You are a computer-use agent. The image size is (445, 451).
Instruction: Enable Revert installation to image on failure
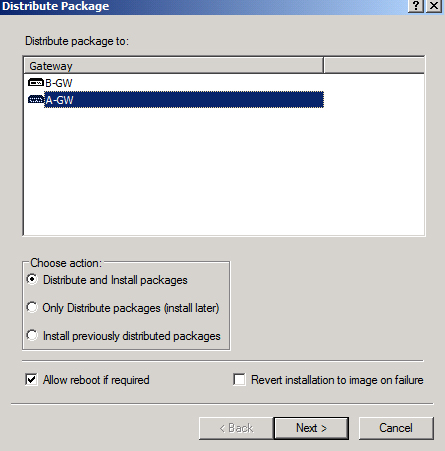(x=239, y=379)
